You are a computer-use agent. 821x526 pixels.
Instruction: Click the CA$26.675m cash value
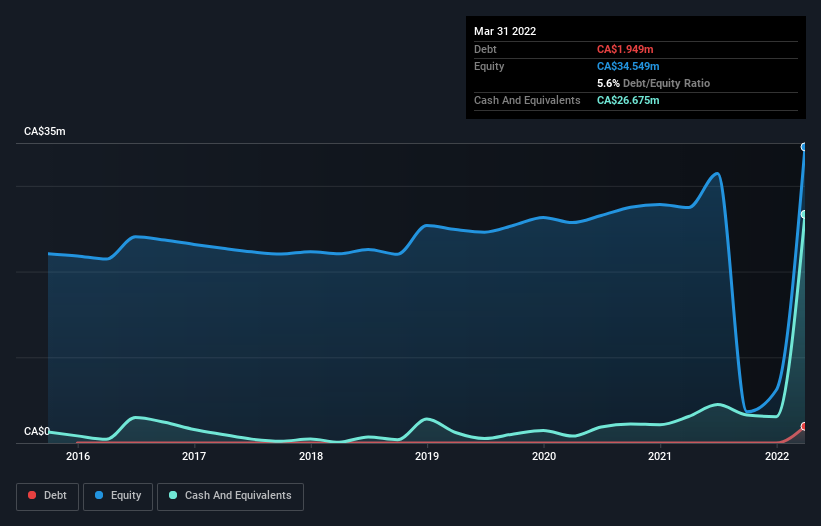click(628, 100)
